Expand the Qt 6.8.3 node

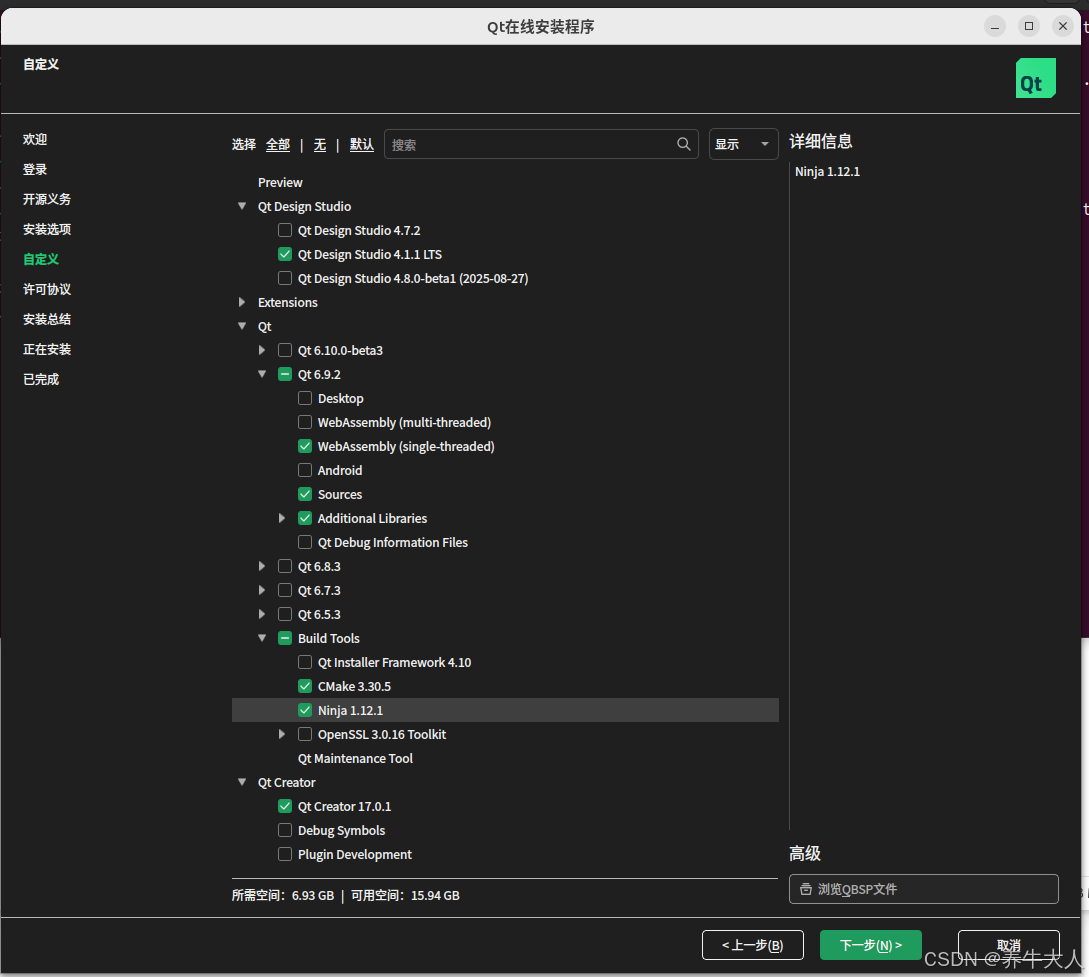[x=262, y=566]
